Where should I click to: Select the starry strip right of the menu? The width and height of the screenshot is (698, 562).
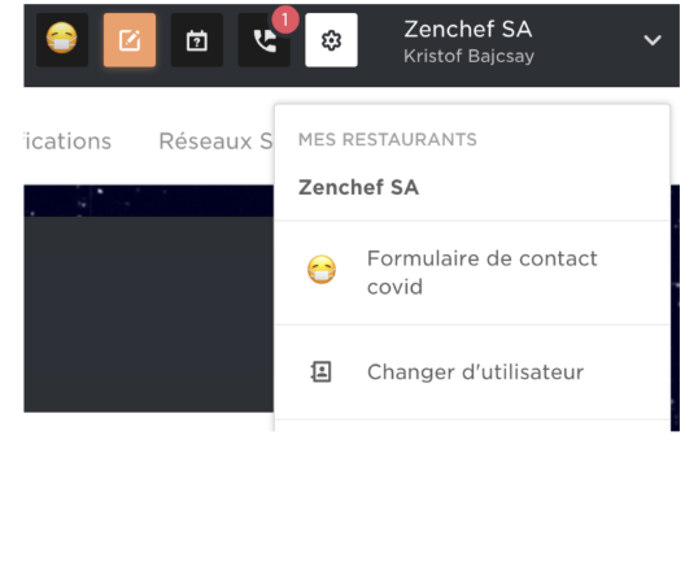pyautogui.click(x=675, y=307)
